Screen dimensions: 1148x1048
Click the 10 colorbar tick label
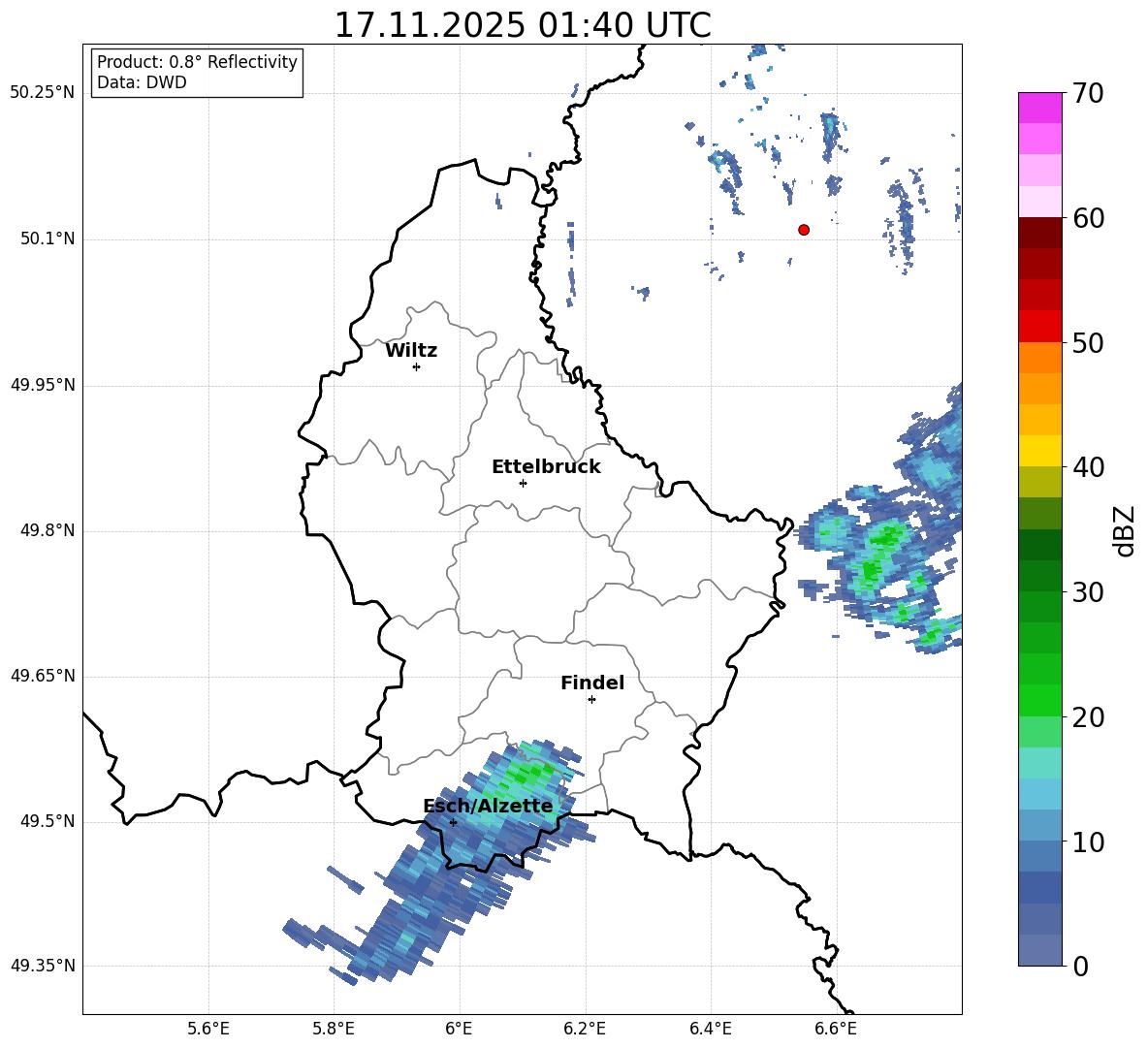[1088, 842]
